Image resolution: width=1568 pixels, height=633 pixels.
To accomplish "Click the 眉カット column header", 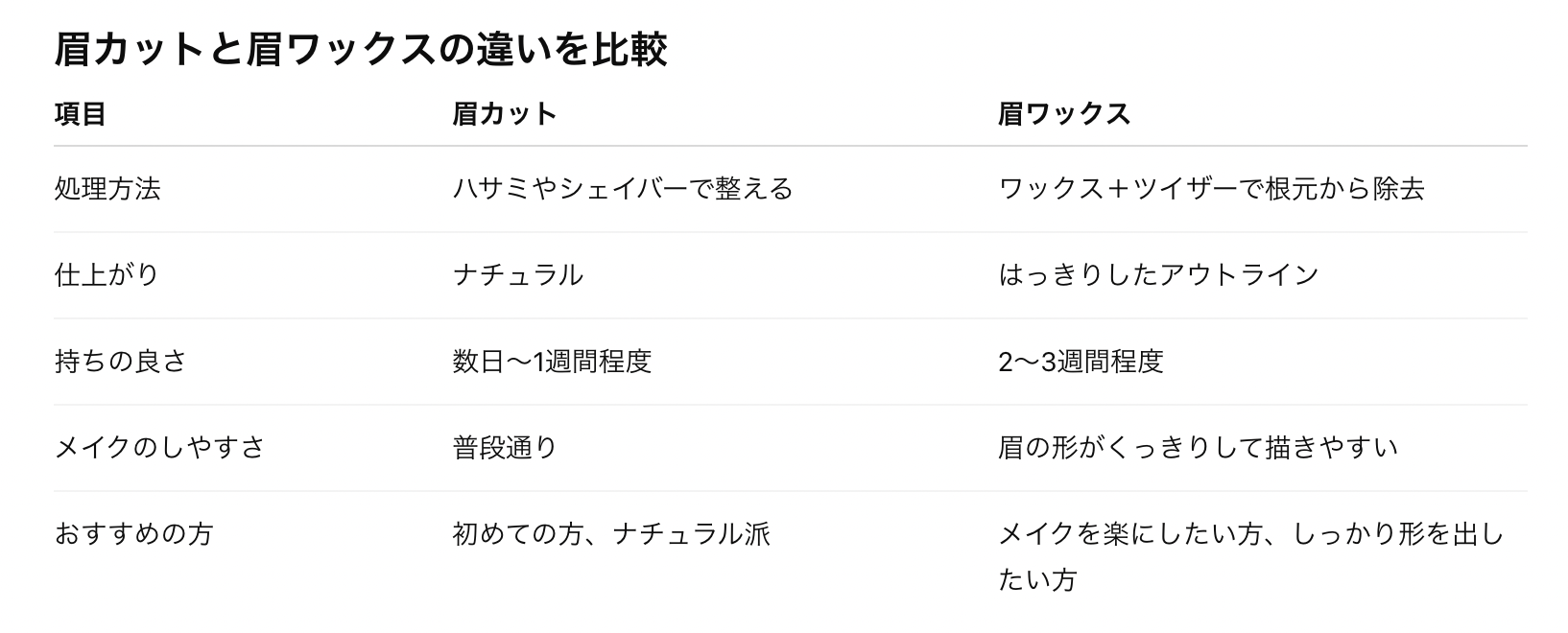I will click(505, 114).
